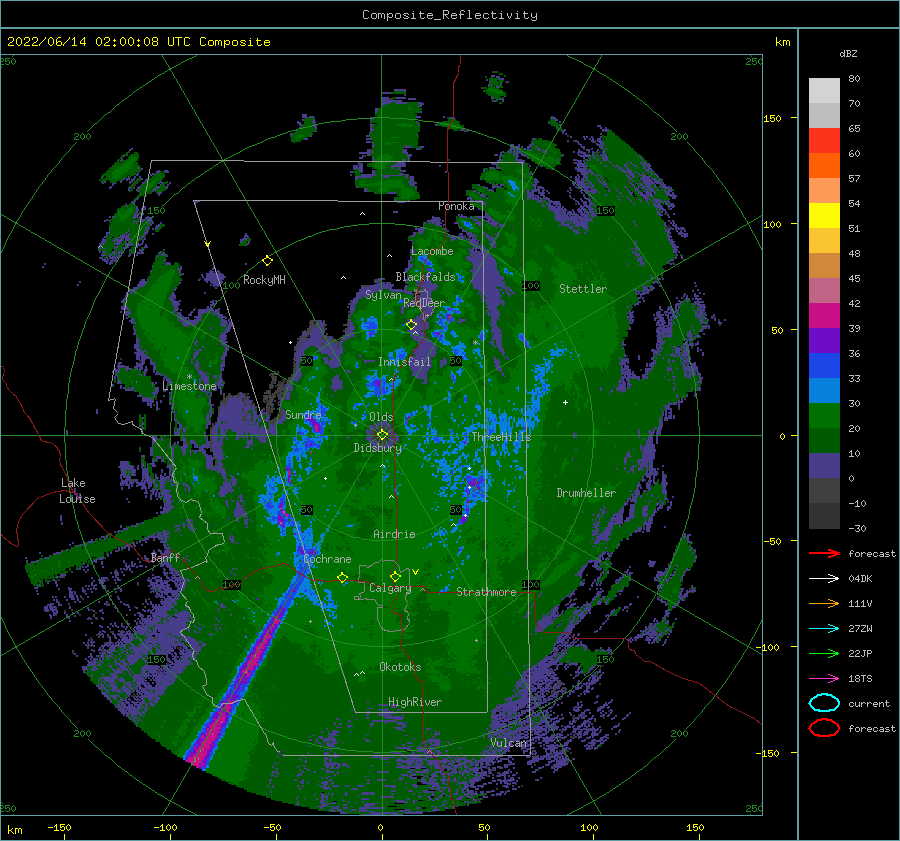Screen dimensions: 900x841
Task: Click the red forecast ellipse icon
Action: click(x=824, y=728)
